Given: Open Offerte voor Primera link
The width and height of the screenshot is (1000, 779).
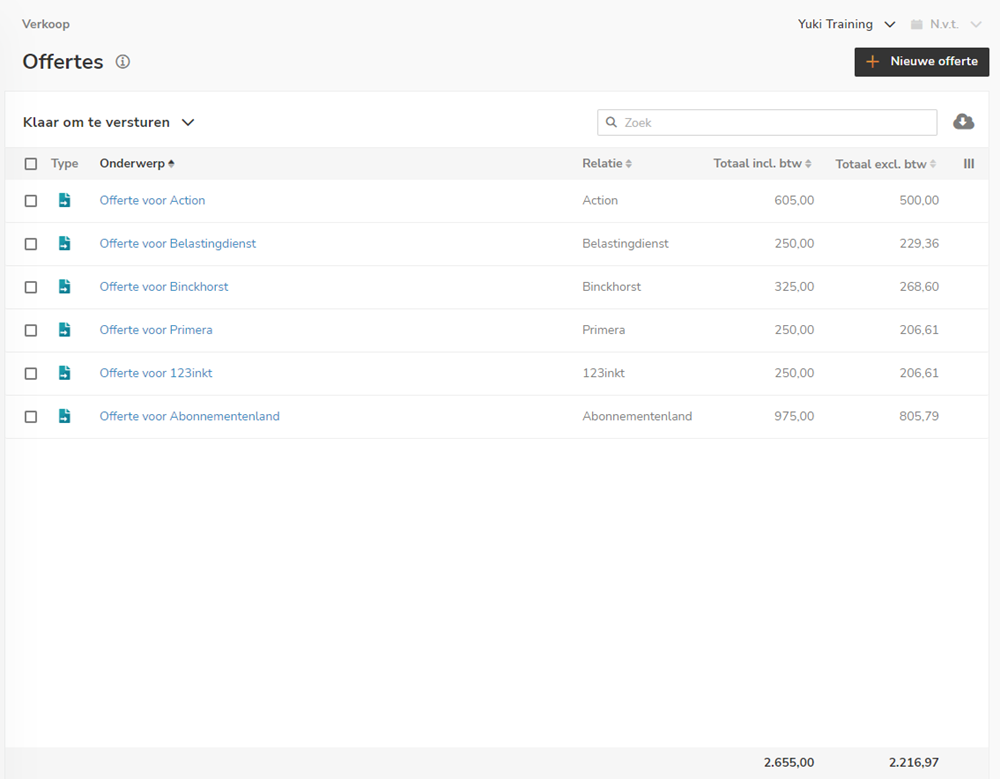Looking at the screenshot, I should (156, 330).
